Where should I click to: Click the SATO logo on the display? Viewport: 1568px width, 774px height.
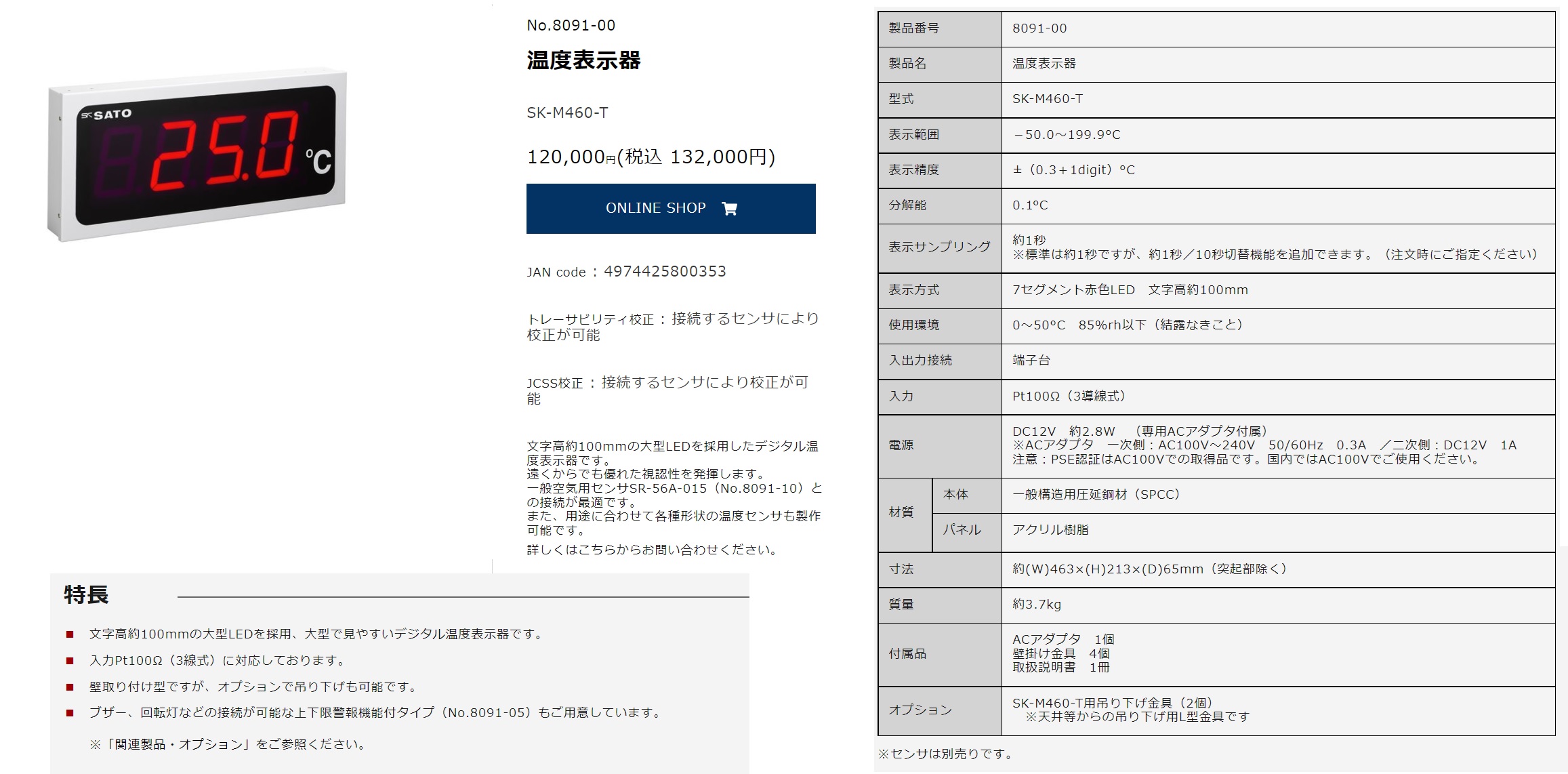[x=106, y=115]
